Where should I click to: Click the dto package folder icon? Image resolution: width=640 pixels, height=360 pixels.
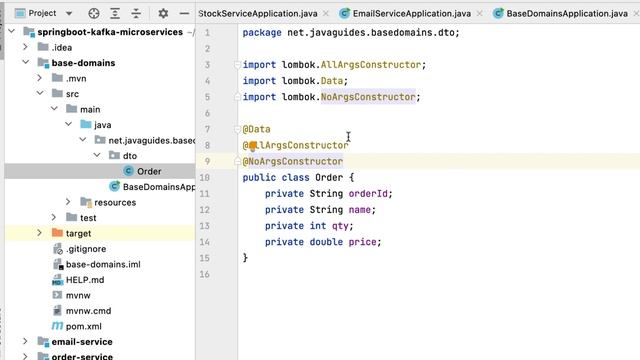(x=114, y=156)
